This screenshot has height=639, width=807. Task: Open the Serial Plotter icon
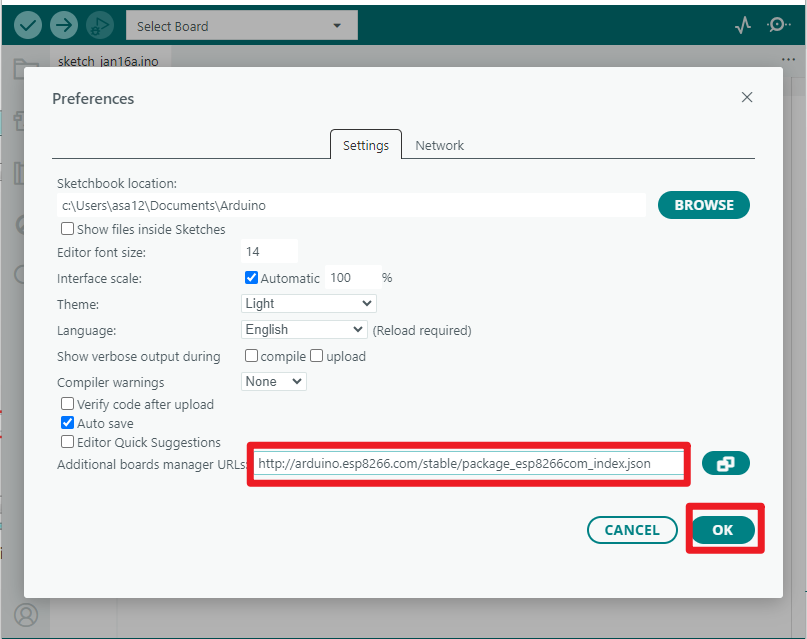coord(743,25)
